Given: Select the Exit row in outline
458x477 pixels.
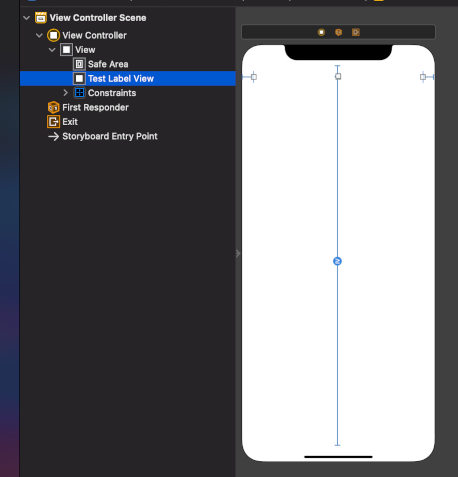Looking at the screenshot, I should point(128,122).
